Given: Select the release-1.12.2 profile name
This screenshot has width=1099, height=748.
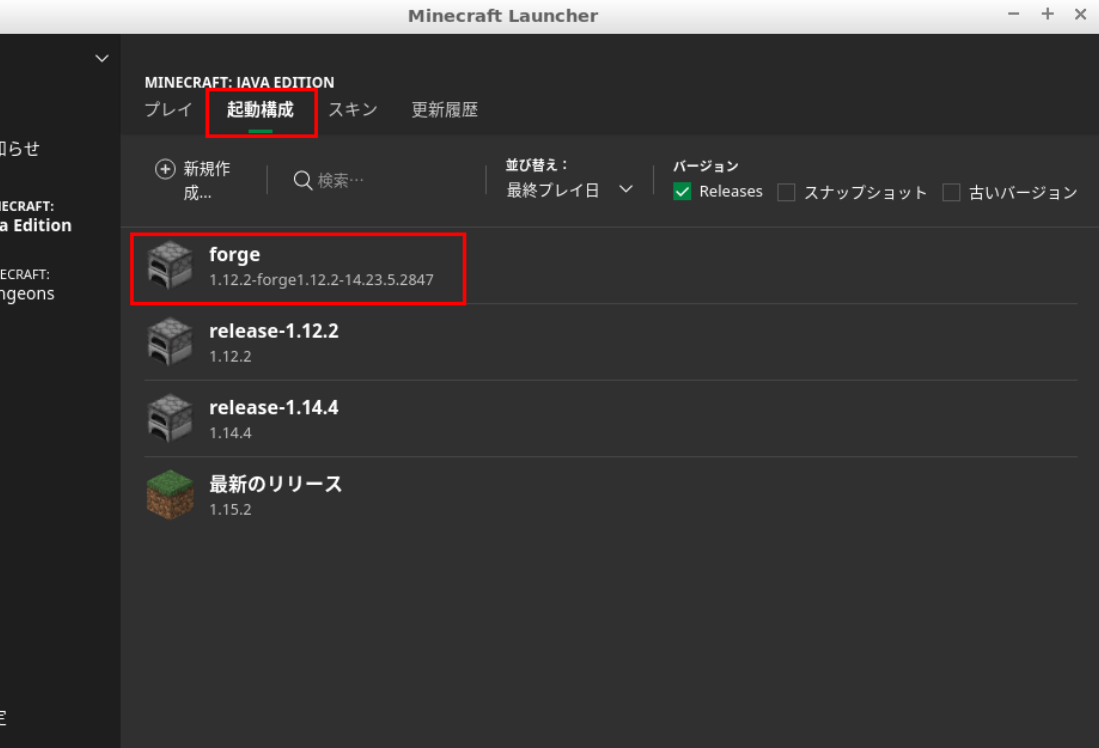Looking at the screenshot, I should [273, 331].
